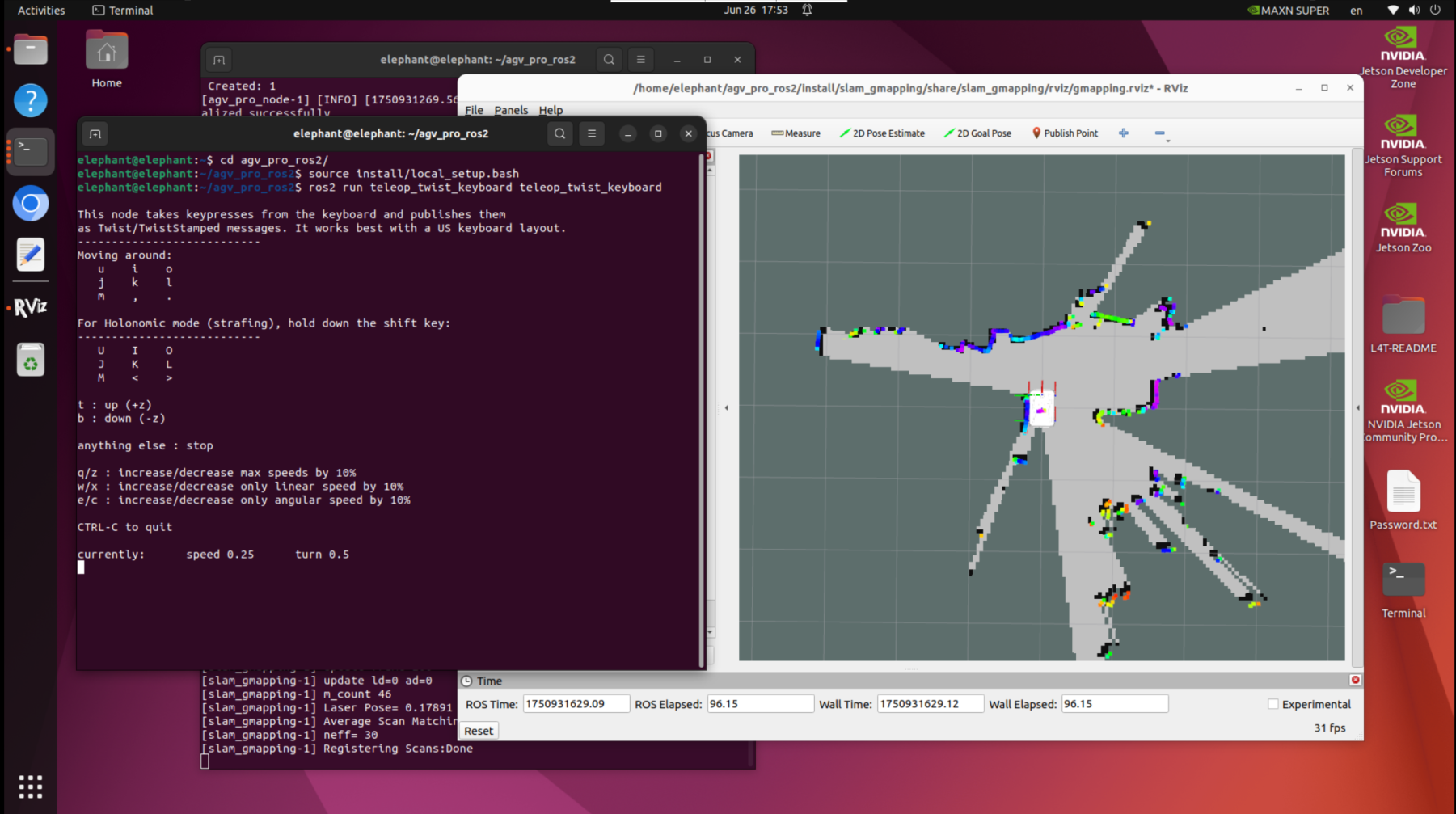Open Jetson Developer Zone shortcut

pos(1403,57)
